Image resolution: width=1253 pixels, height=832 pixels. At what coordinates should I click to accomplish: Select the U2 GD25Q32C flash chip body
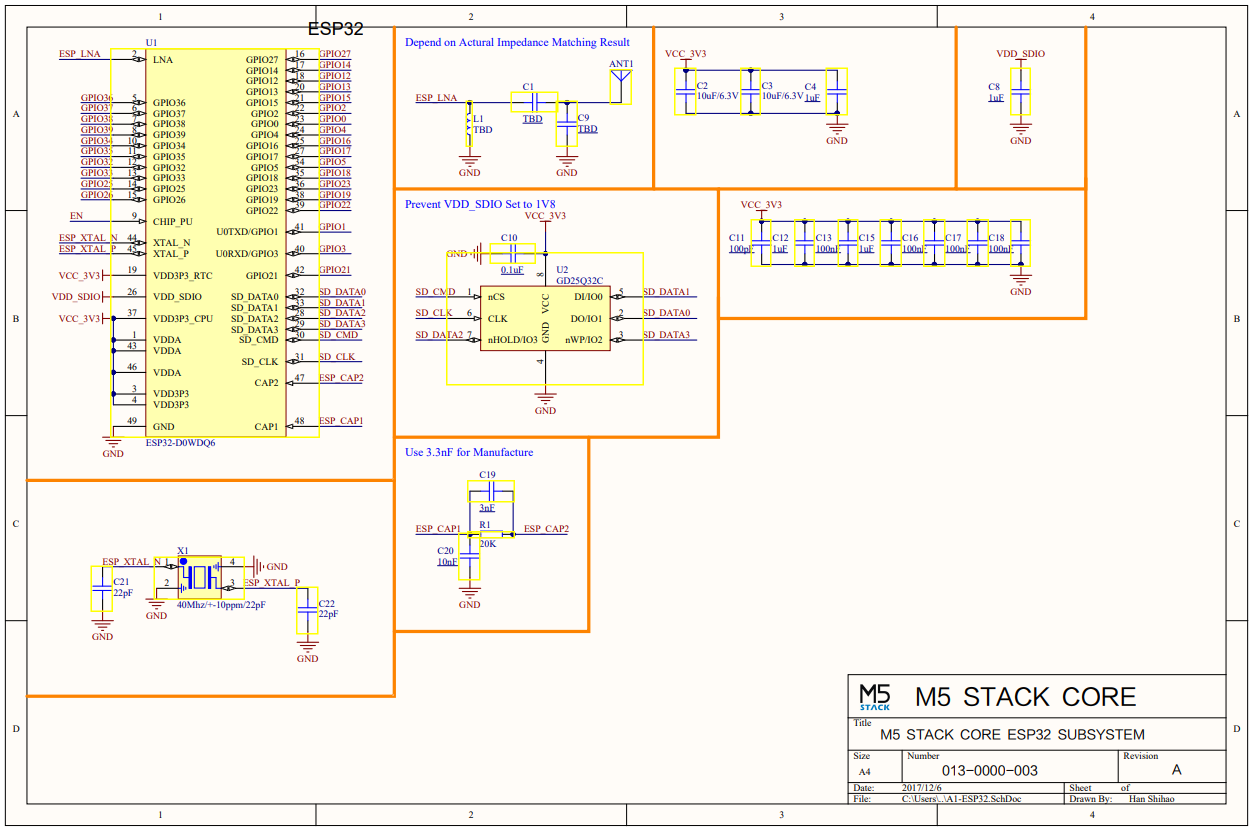[x=545, y=319]
